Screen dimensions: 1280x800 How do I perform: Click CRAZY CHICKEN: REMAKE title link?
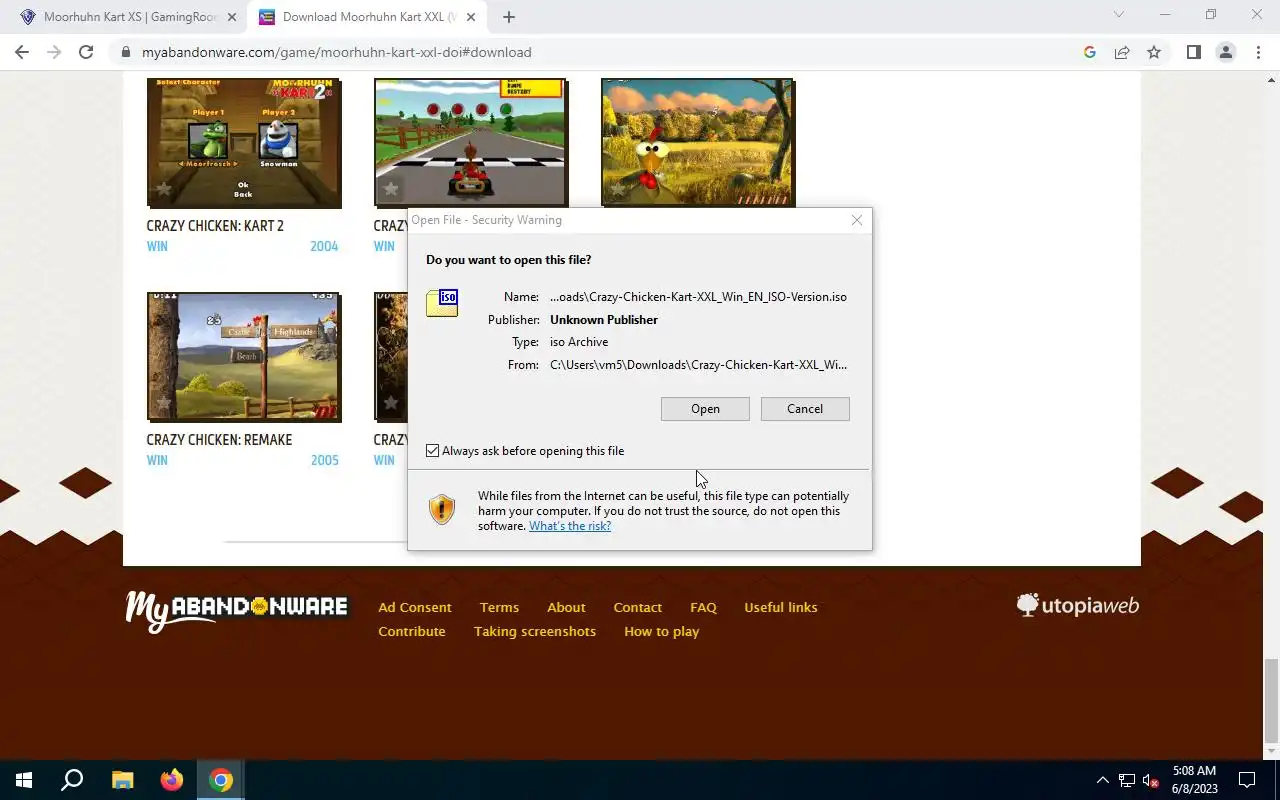[219, 440]
